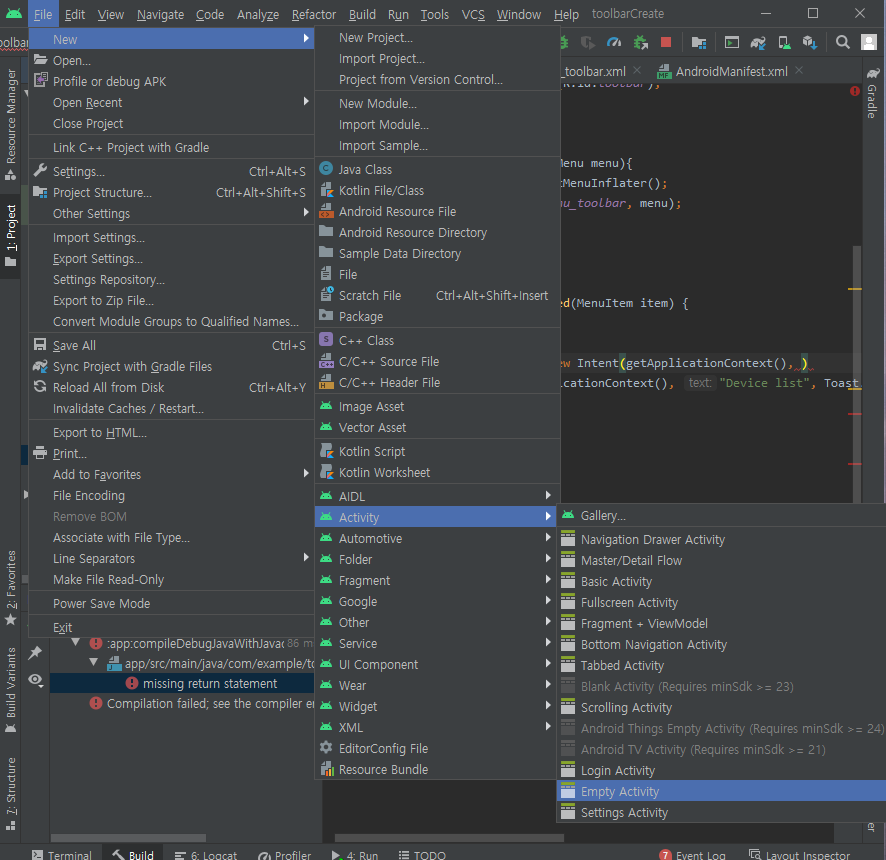886x860 pixels.
Task: Select Vector Asset entry
Action: (437, 428)
